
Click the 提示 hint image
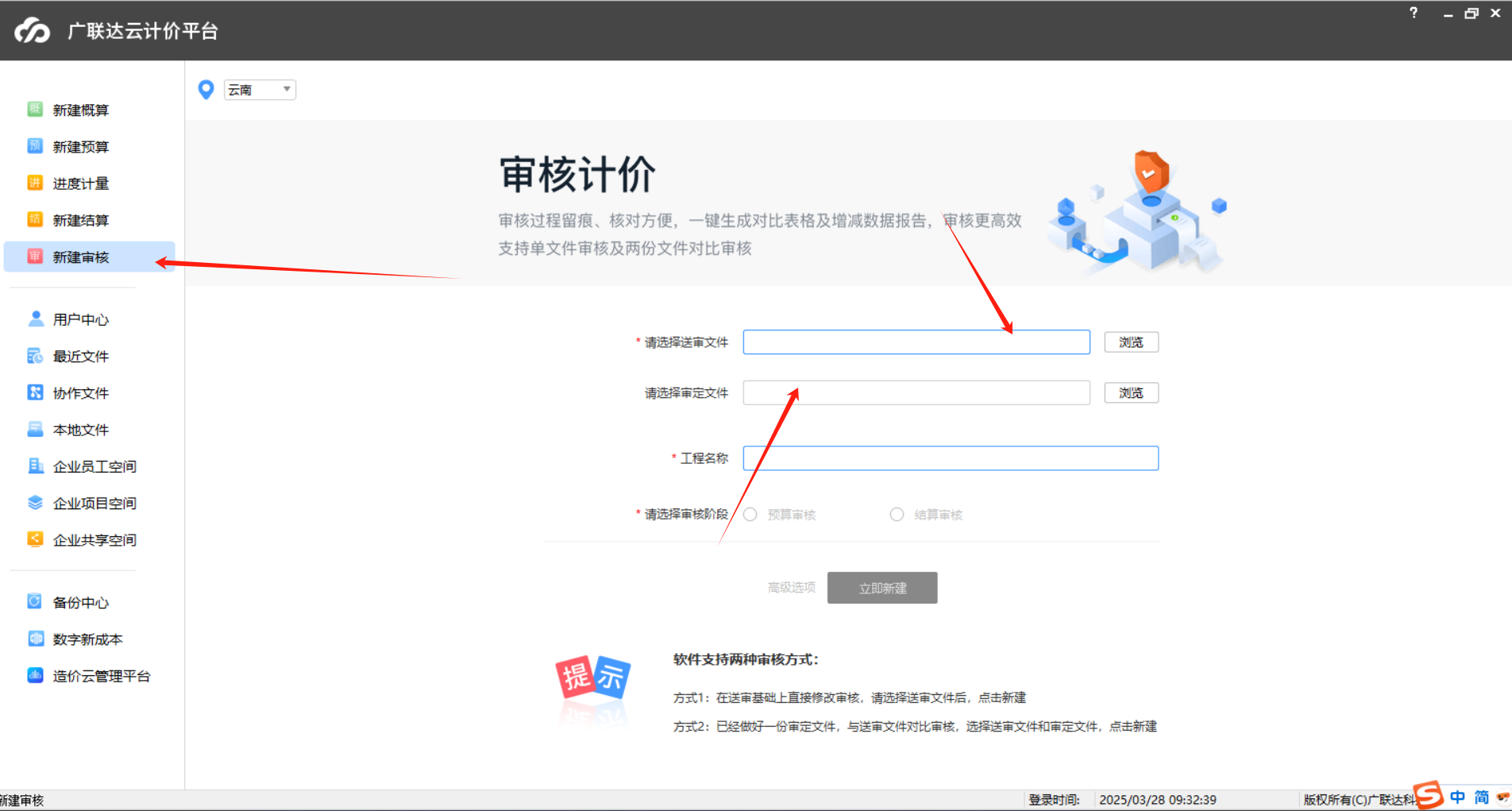tap(593, 678)
